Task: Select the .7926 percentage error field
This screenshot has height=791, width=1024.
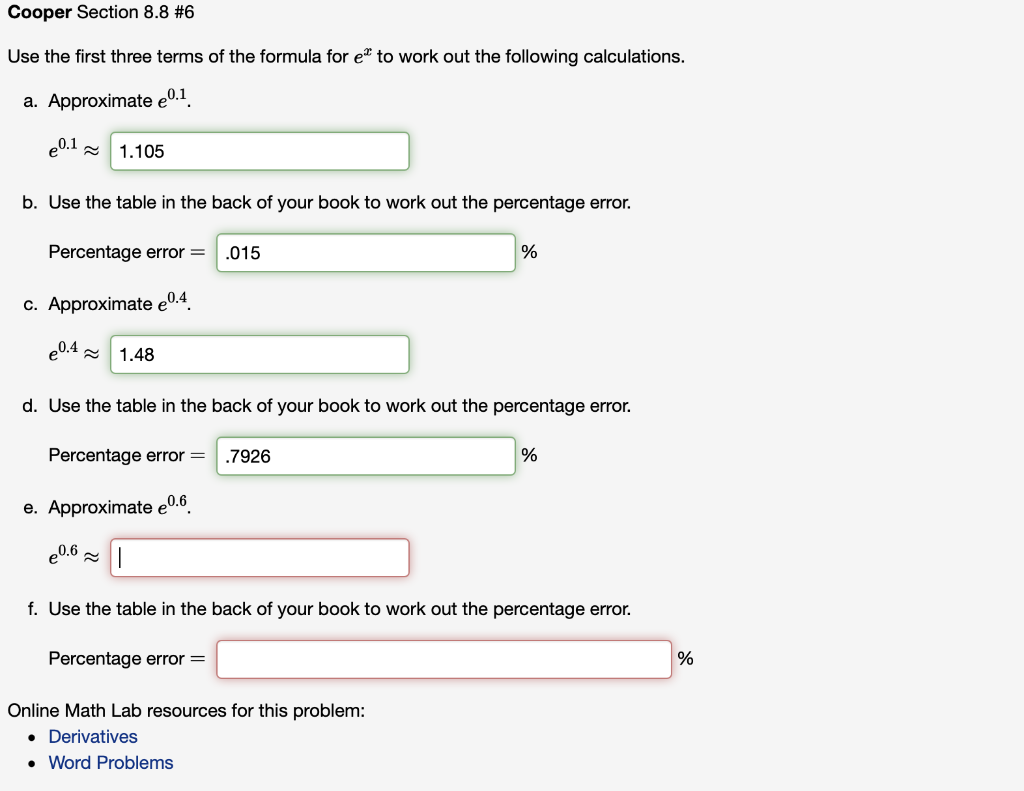Action: pos(365,455)
